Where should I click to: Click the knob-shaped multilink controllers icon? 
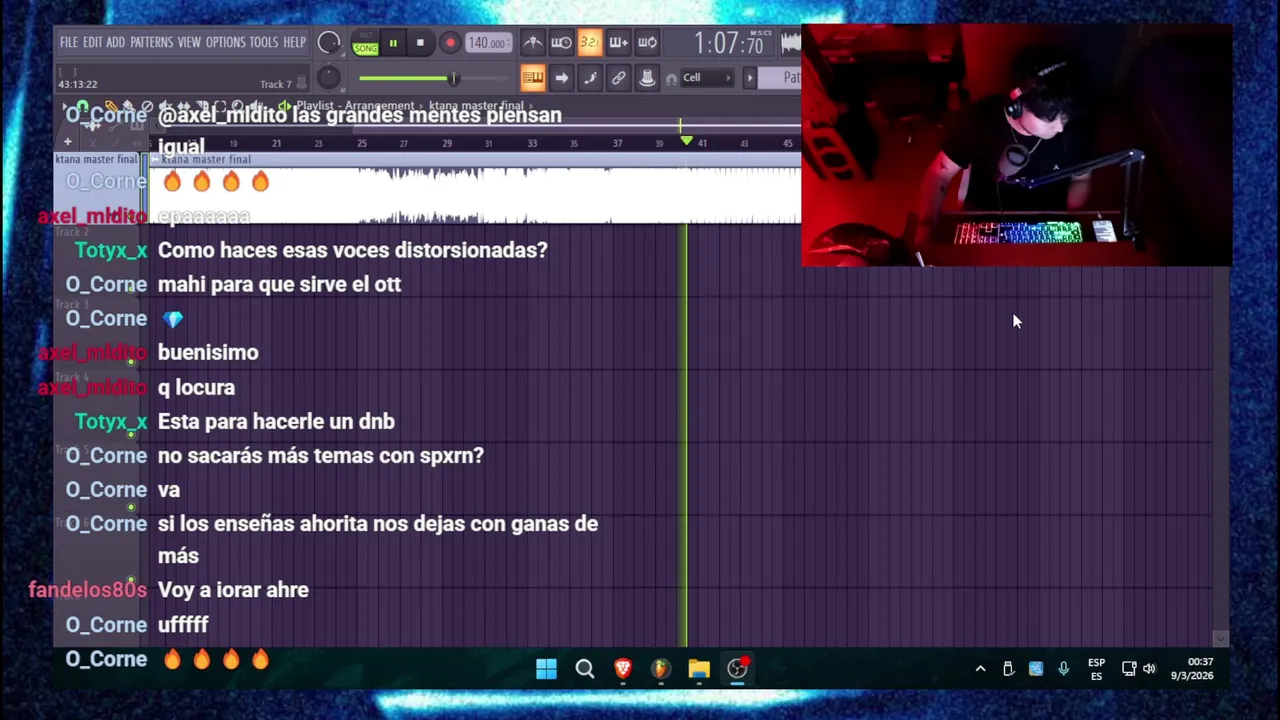pyautogui.click(x=647, y=78)
